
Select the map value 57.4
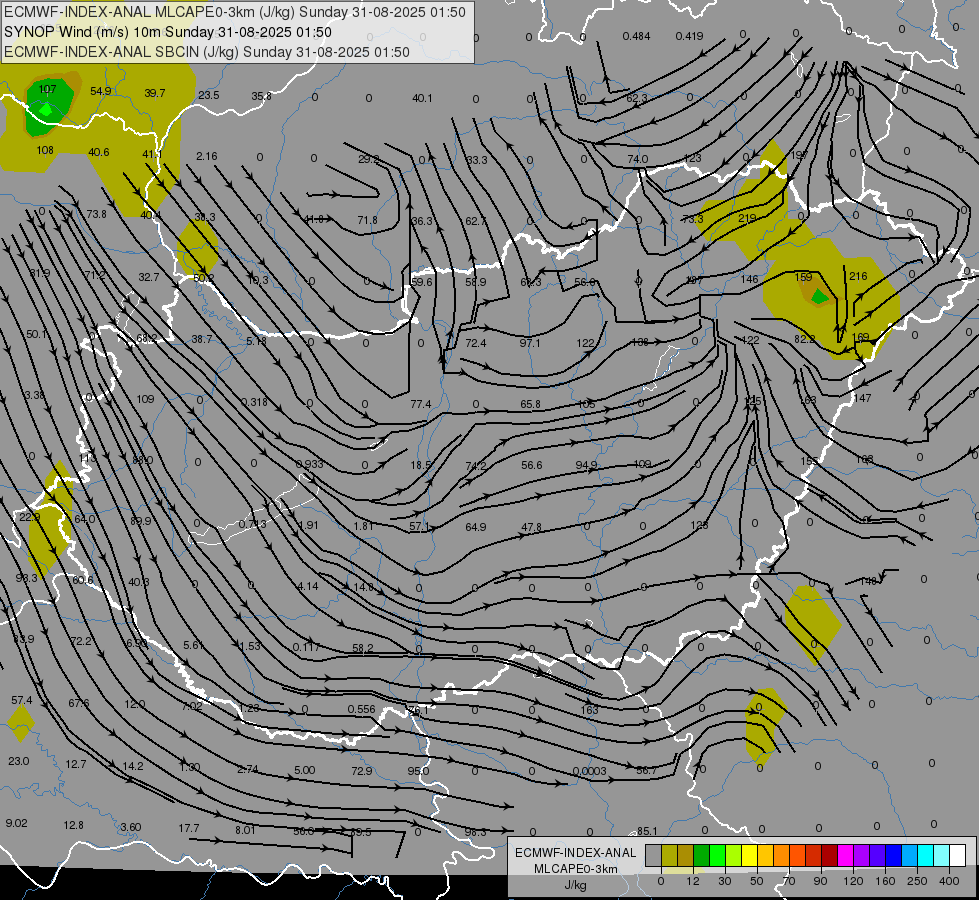pos(22,700)
